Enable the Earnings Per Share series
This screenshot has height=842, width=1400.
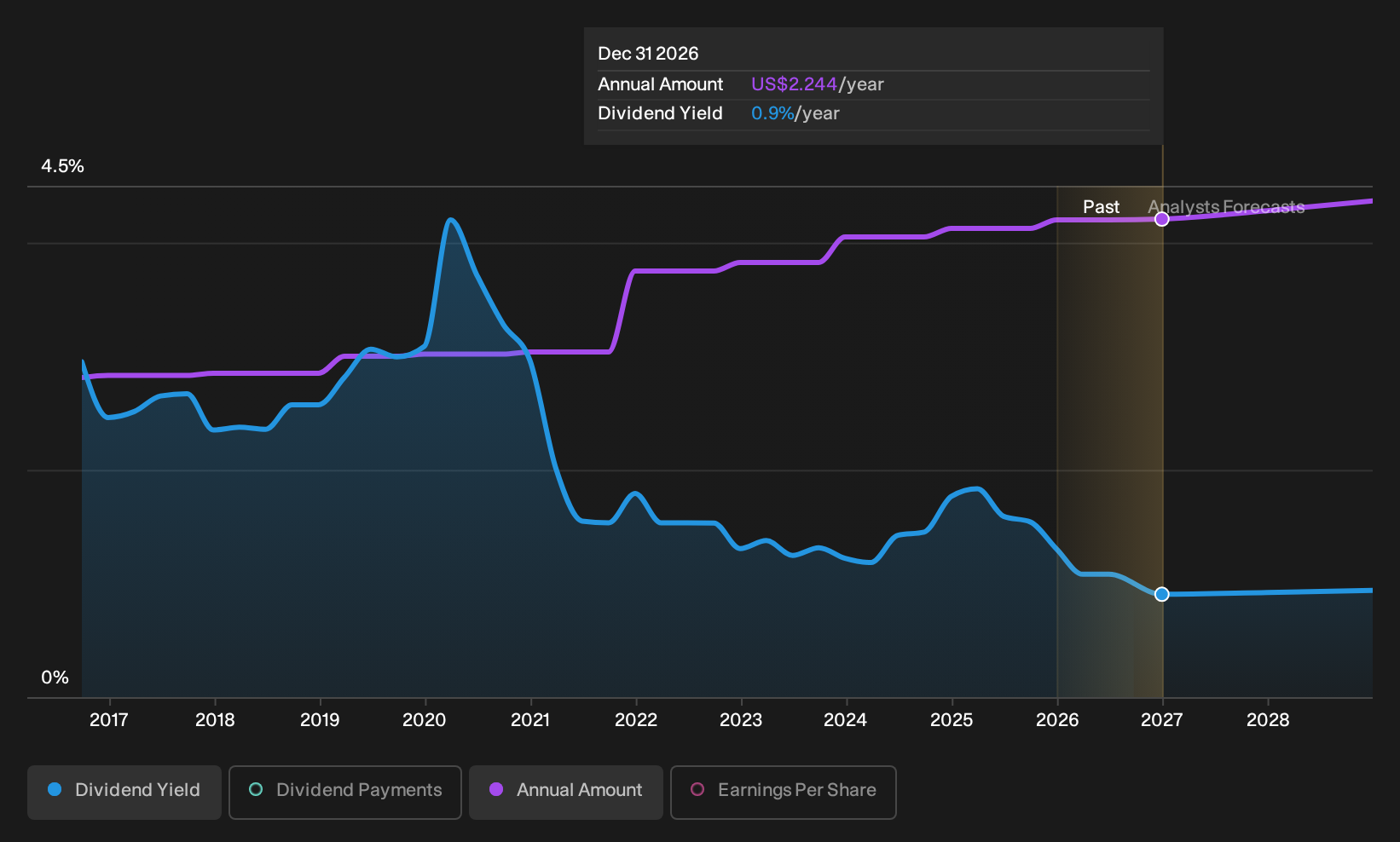pyautogui.click(x=784, y=793)
